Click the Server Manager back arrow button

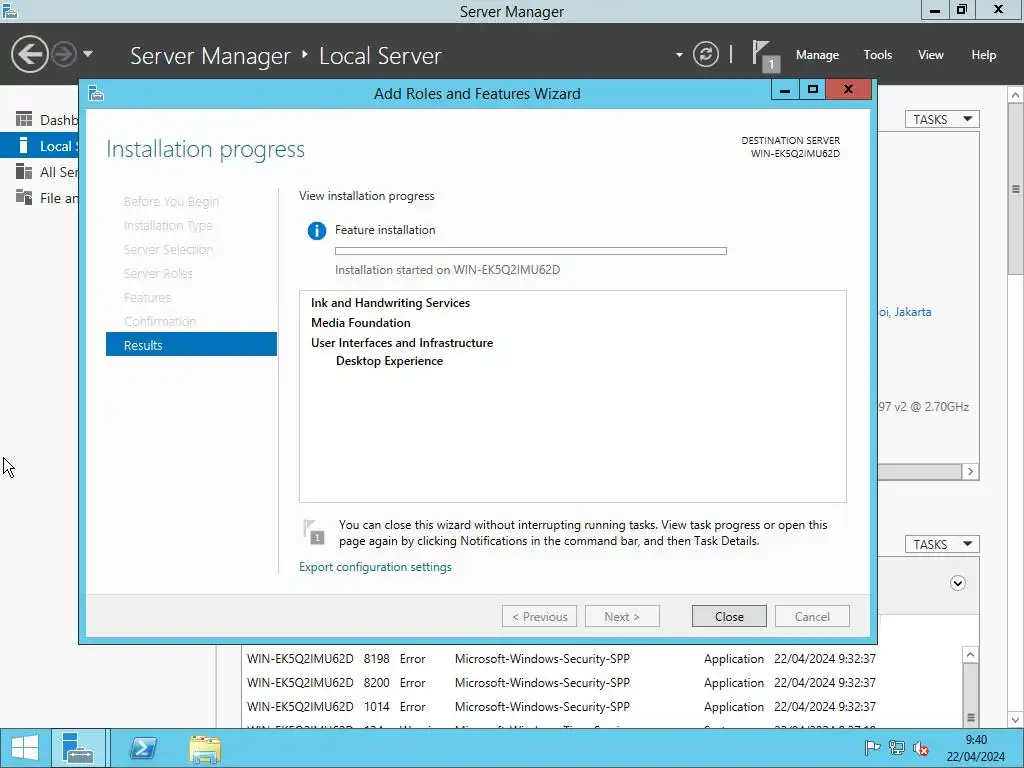tap(29, 54)
